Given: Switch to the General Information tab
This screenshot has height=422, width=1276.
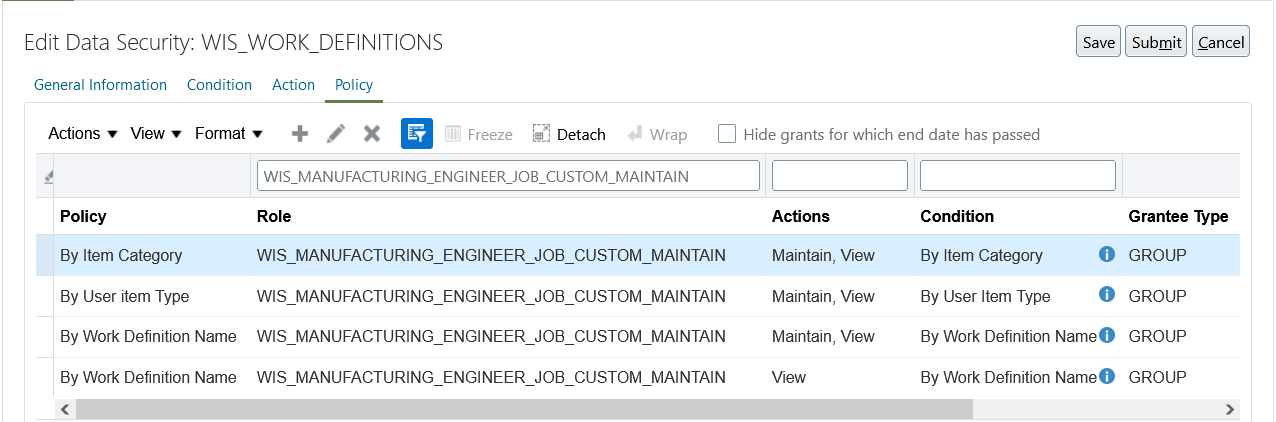Looking at the screenshot, I should click(100, 85).
